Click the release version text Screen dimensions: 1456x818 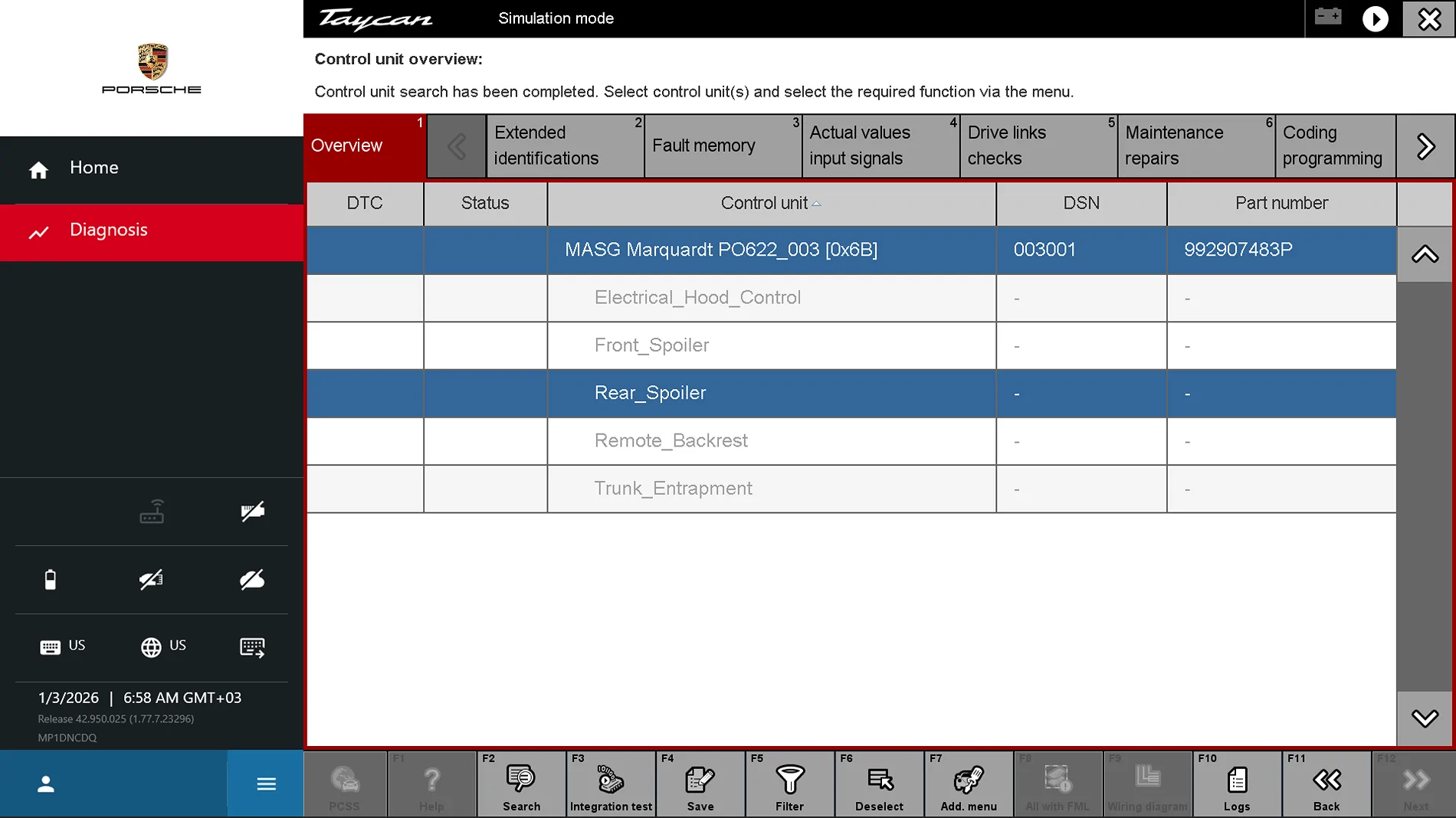click(116, 719)
